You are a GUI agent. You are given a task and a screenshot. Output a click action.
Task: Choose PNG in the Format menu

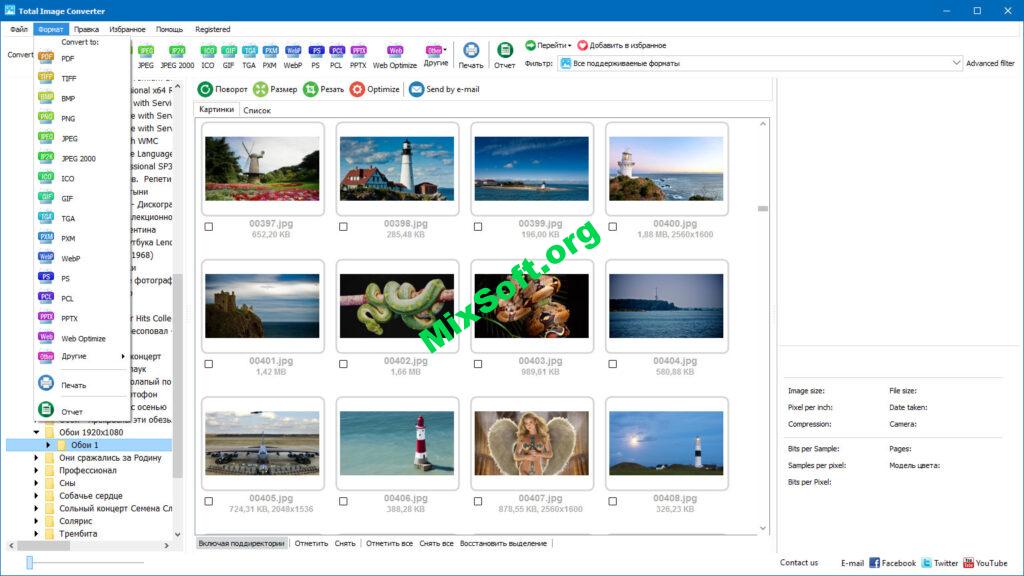[x=82, y=118]
